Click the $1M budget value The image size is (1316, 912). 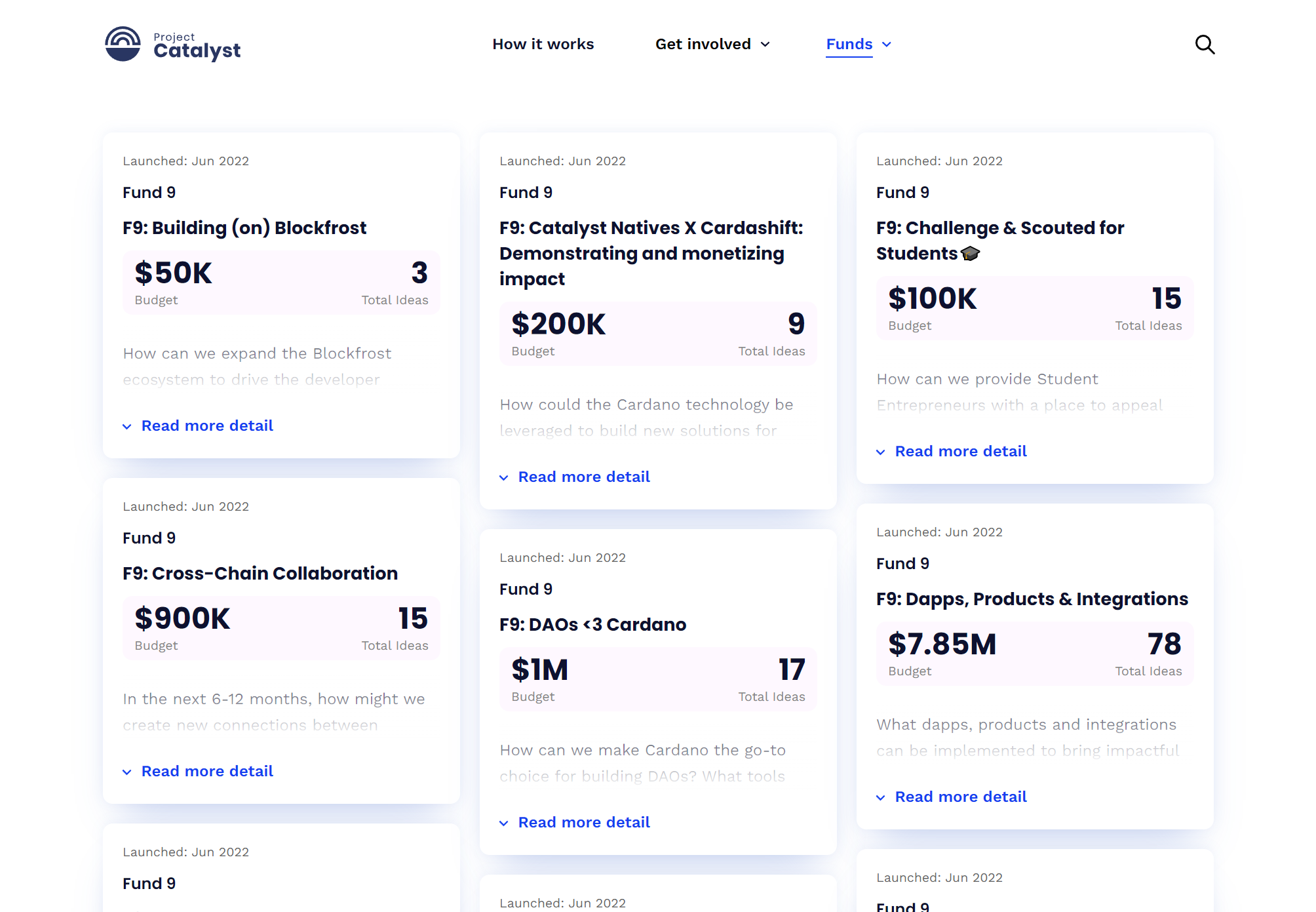click(540, 669)
